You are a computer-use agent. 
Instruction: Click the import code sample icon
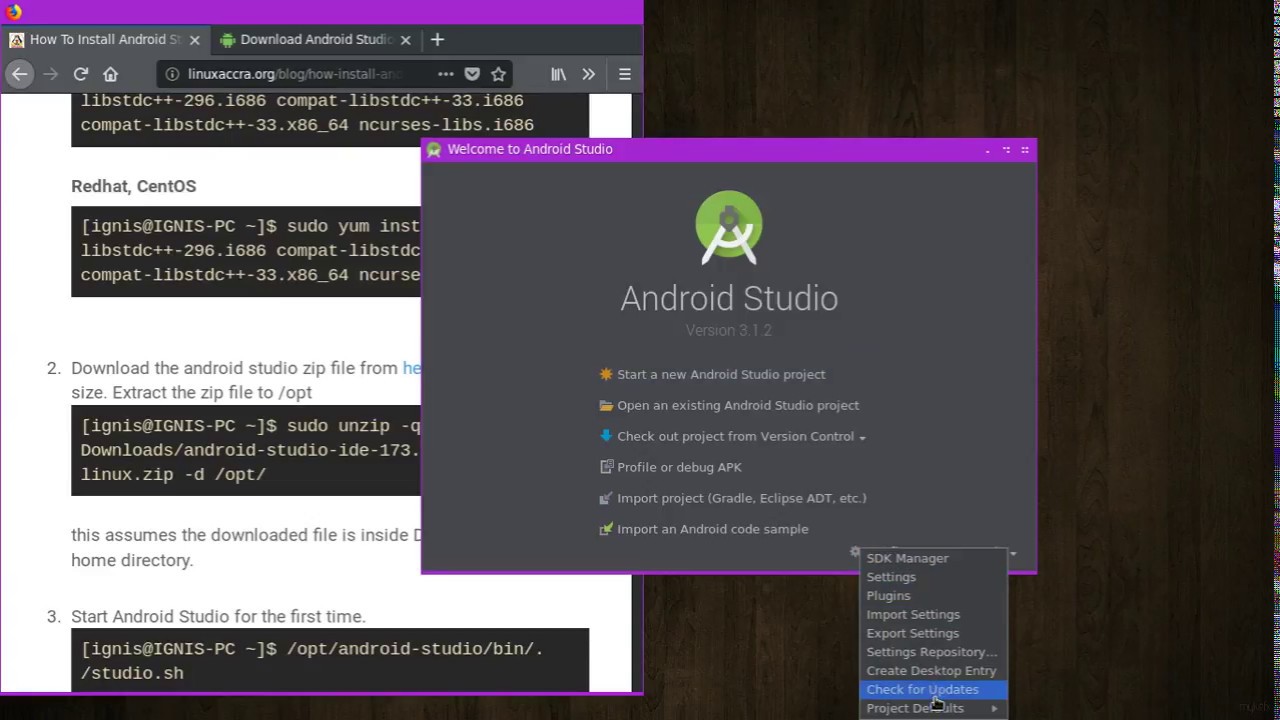(x=606, y=529)
